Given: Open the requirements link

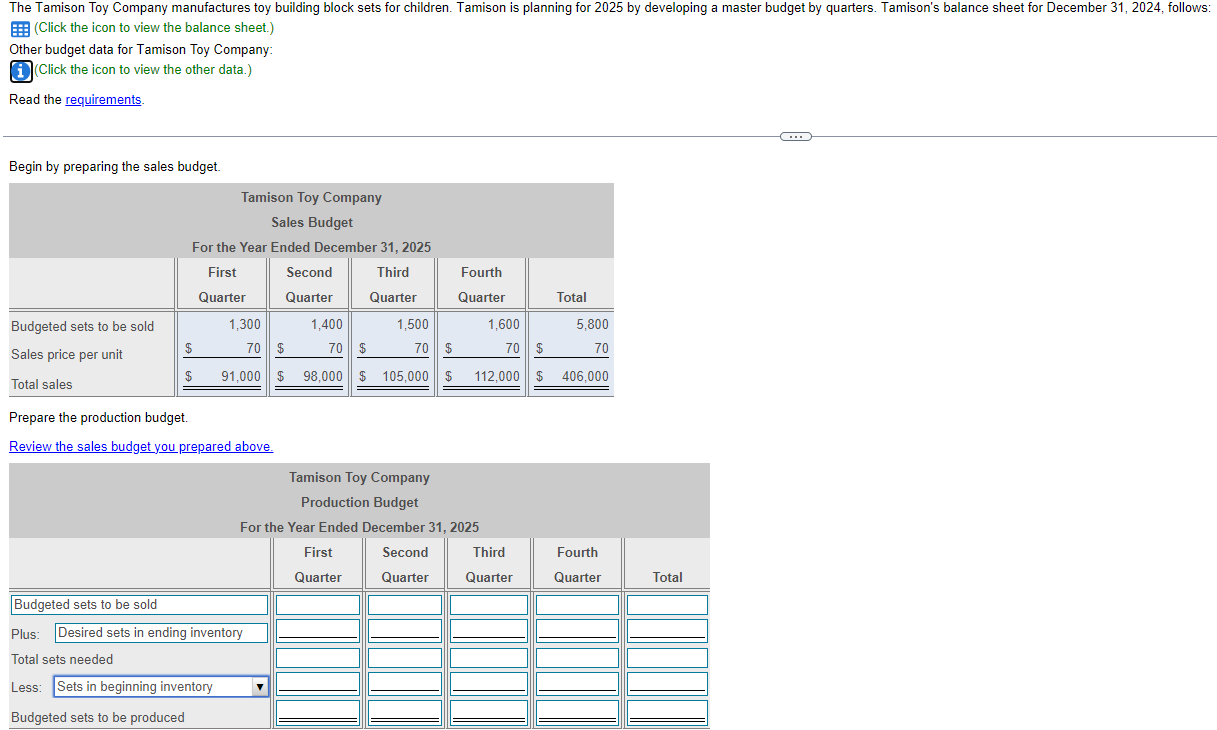Looking at the screenshot, I should pyautogui.click(x=104, y=99).
